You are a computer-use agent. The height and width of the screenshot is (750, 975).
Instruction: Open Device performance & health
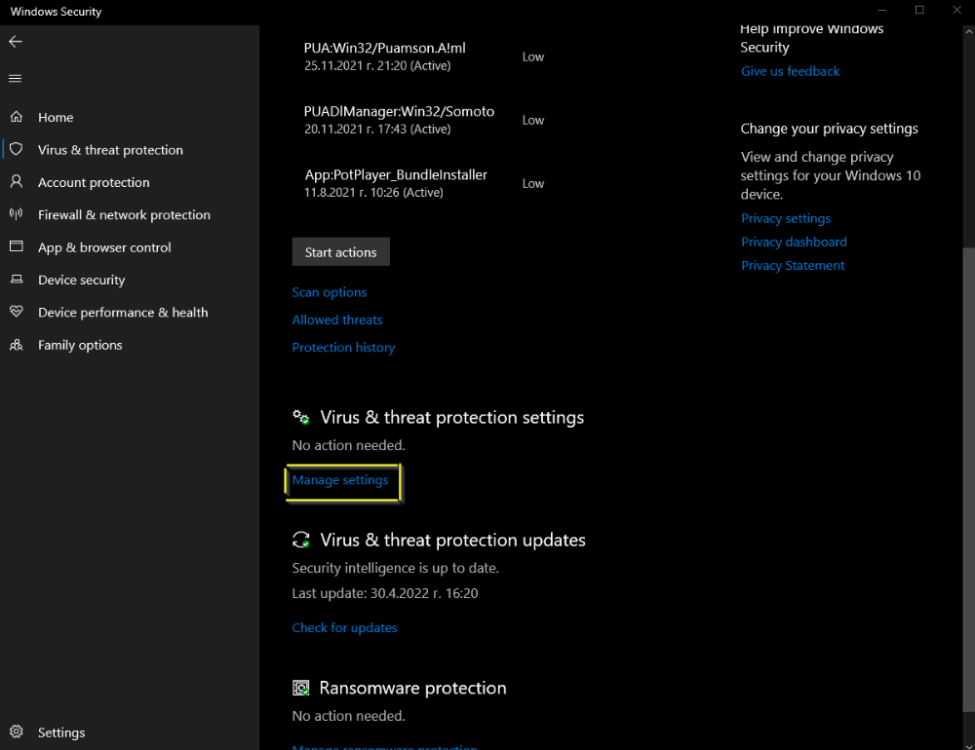pos(130,312)
